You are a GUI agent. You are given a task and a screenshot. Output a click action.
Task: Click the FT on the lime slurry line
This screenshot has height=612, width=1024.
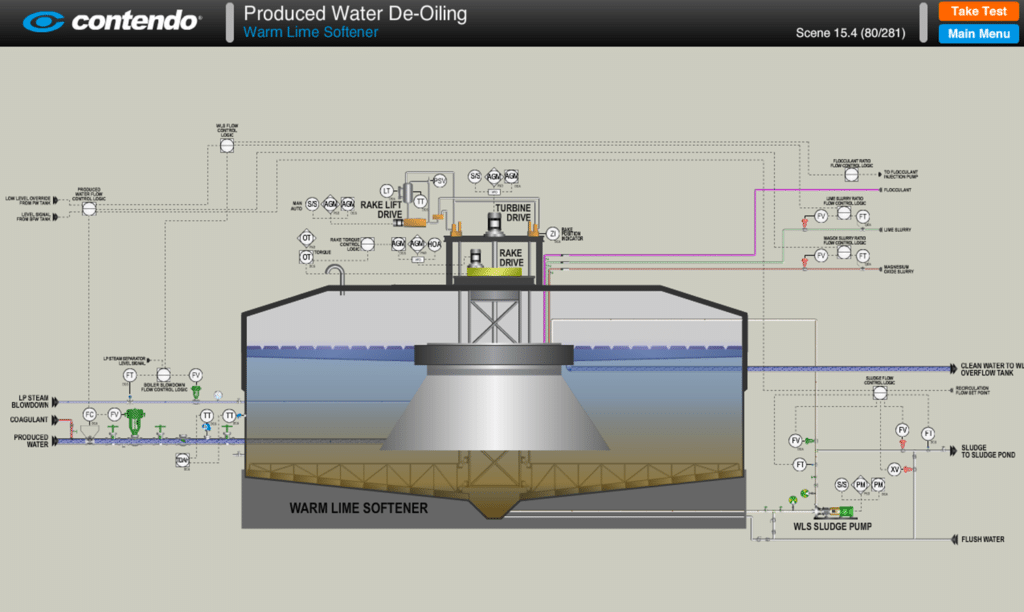863,216
